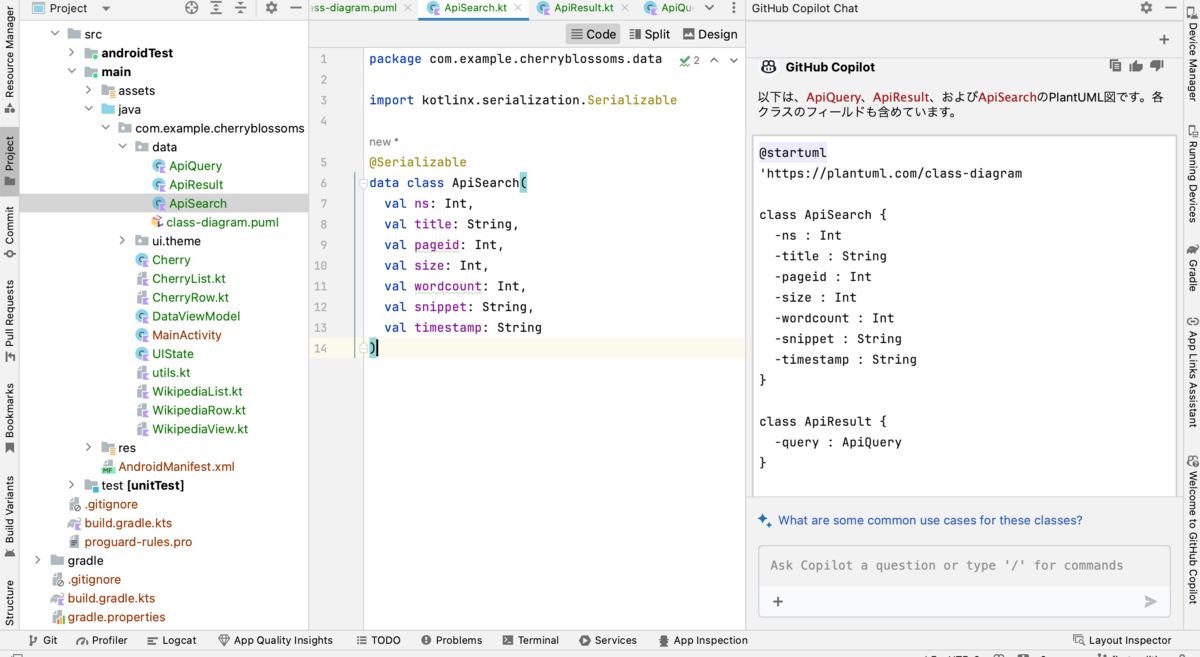Switch editor to Code view
This screenshot has height=657, width=1200.
coord(593,34)
